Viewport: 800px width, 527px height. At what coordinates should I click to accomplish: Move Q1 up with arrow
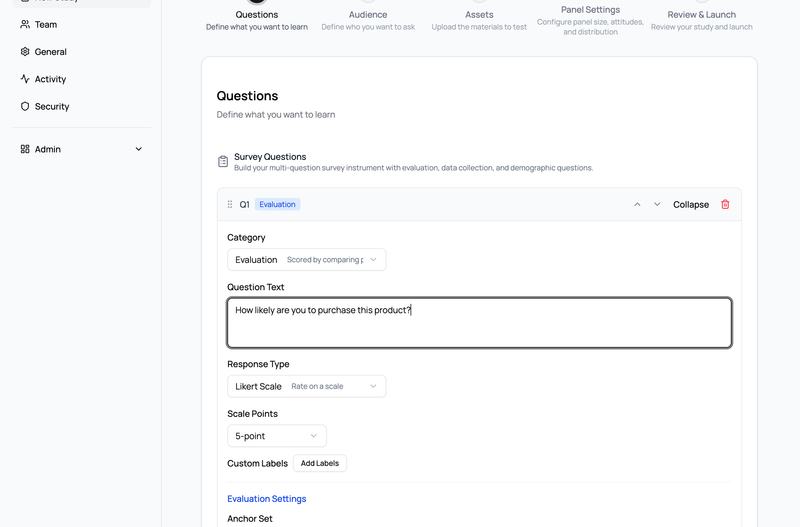pos(637,204)
